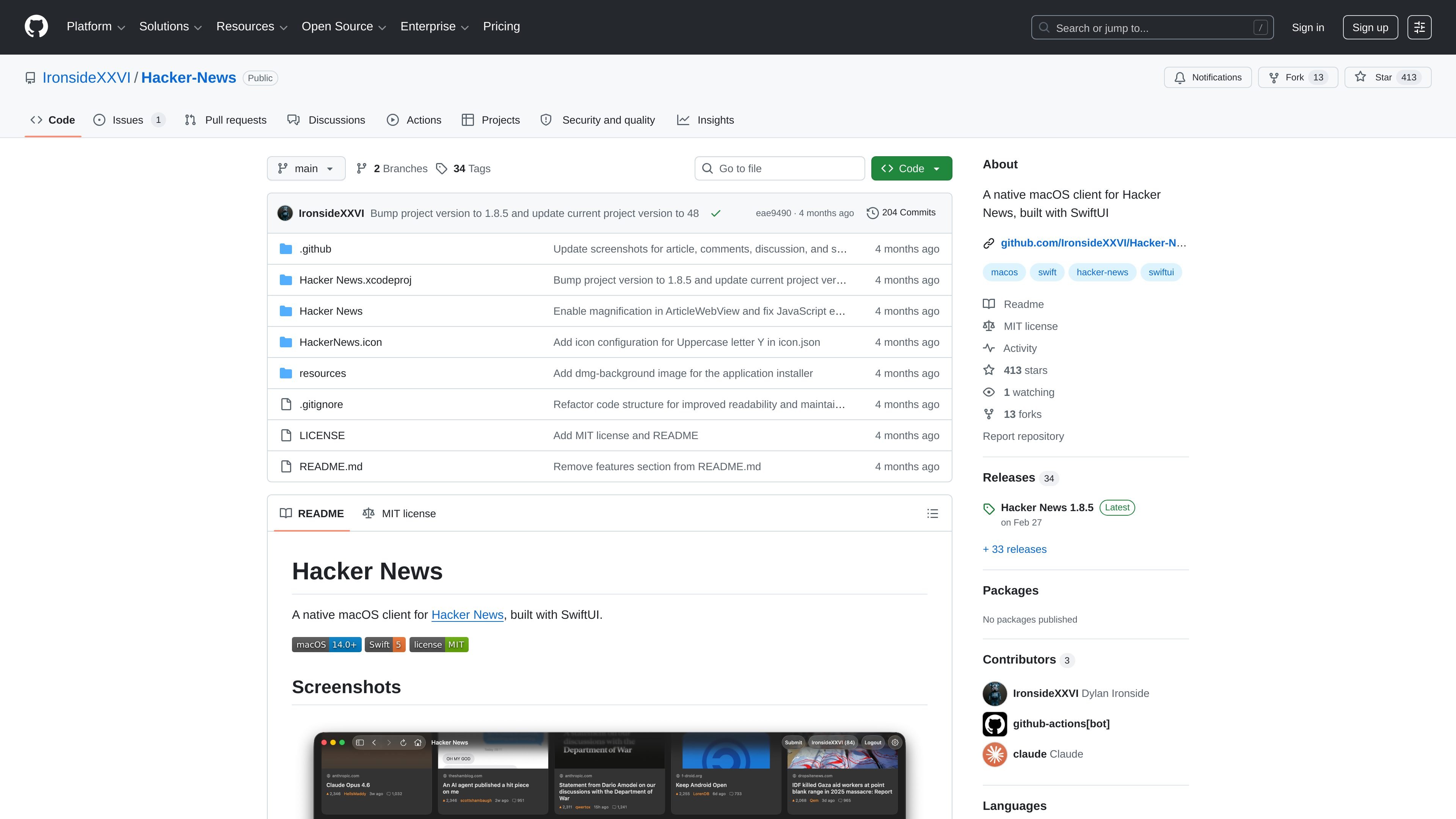Select the hacker-news topic tag
Viewport: 1456px width, 819px height.
coord(1102,272)
